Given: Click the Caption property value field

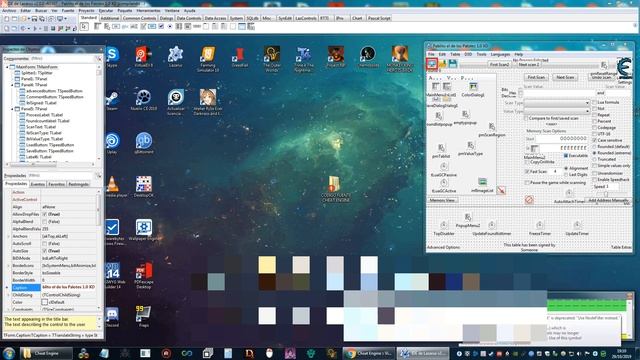Looking at the screenshot, I should click(69, 288).
